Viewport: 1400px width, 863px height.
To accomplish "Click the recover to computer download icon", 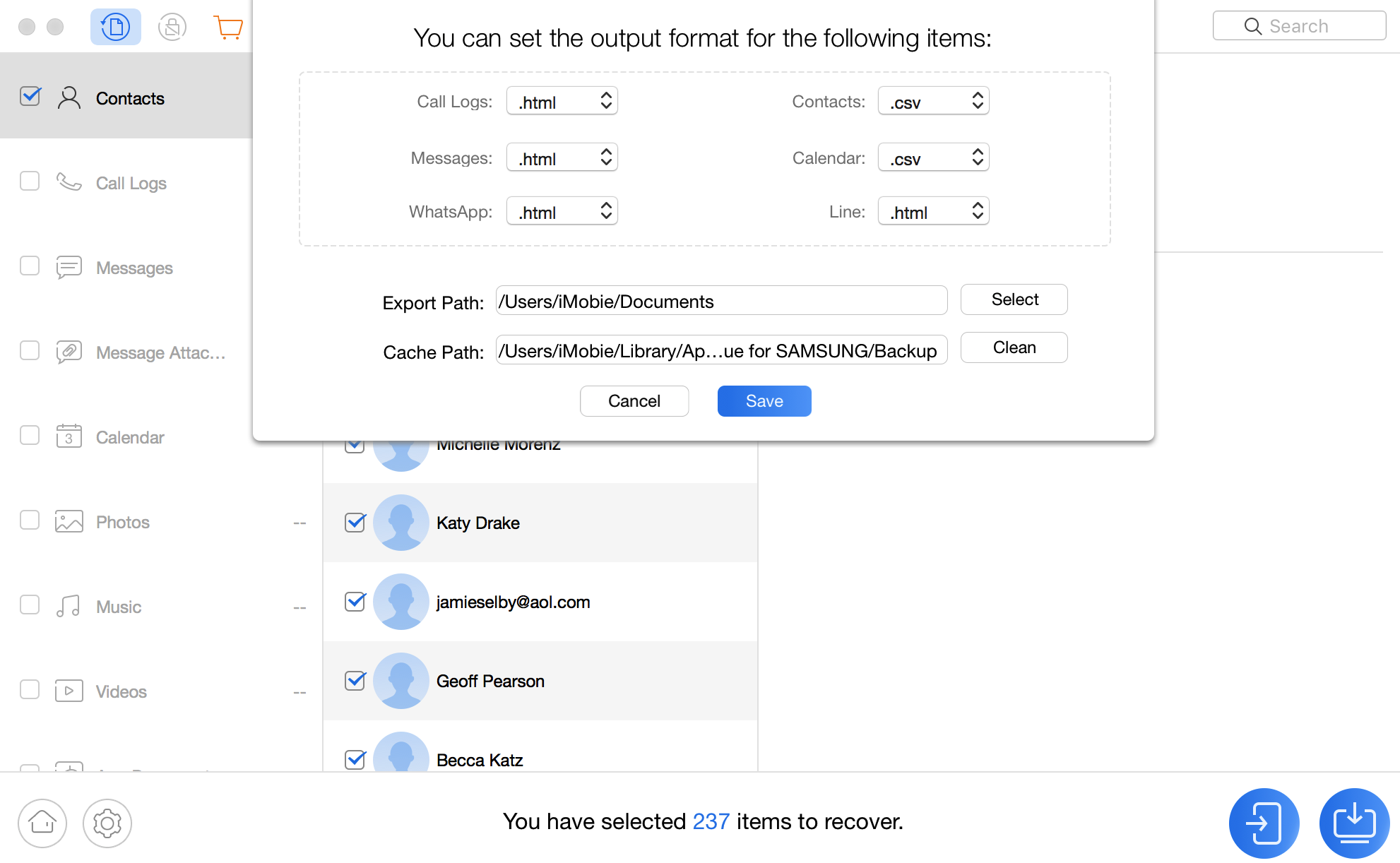I will (1354, 823).
